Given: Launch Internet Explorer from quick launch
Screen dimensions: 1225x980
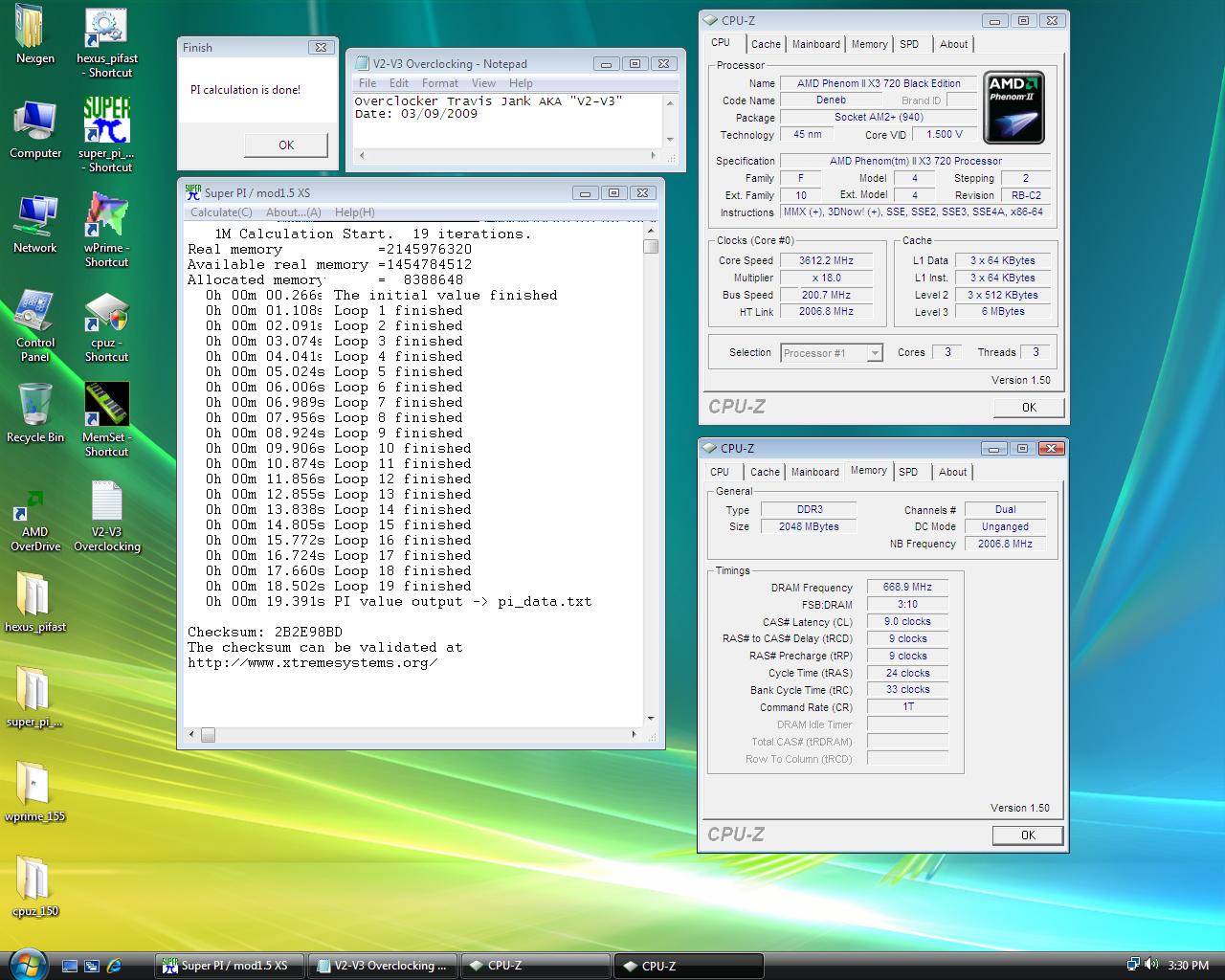Looking at the screenshot, I should click(x=114, y=966).
